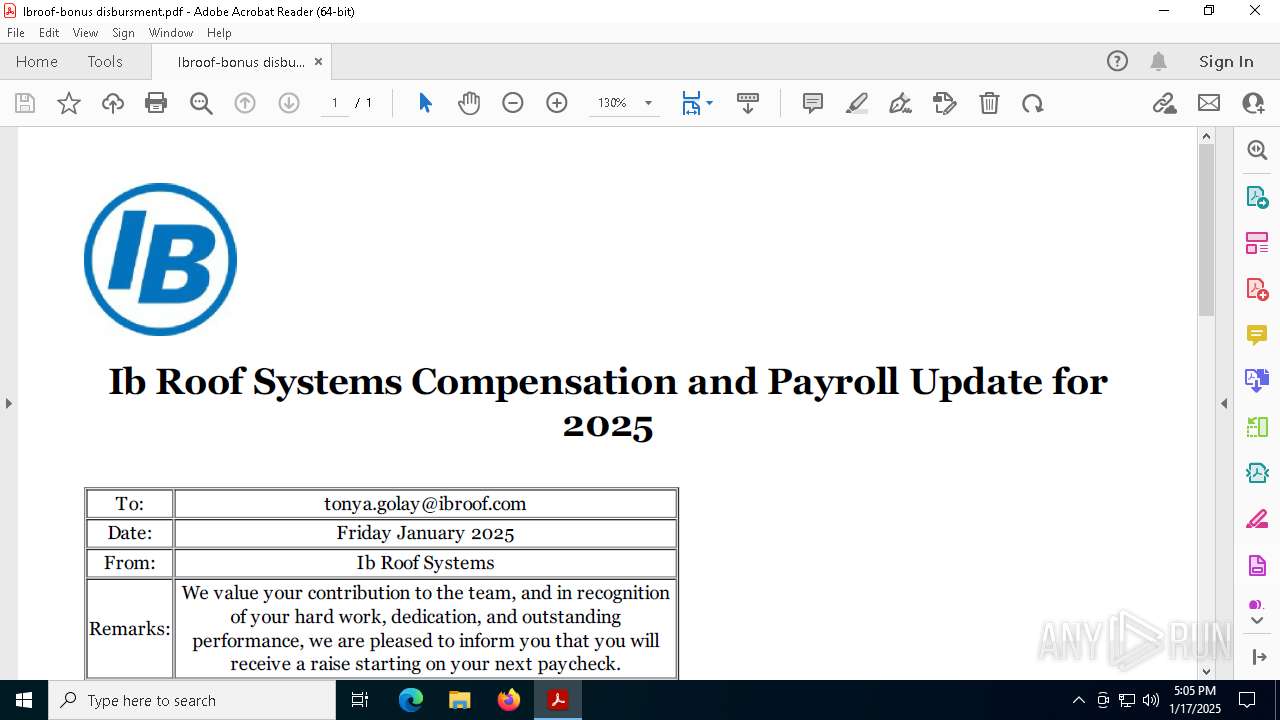Expand the left navigation pane arrow
1280x720 pixels.
(x=8, y=403)
